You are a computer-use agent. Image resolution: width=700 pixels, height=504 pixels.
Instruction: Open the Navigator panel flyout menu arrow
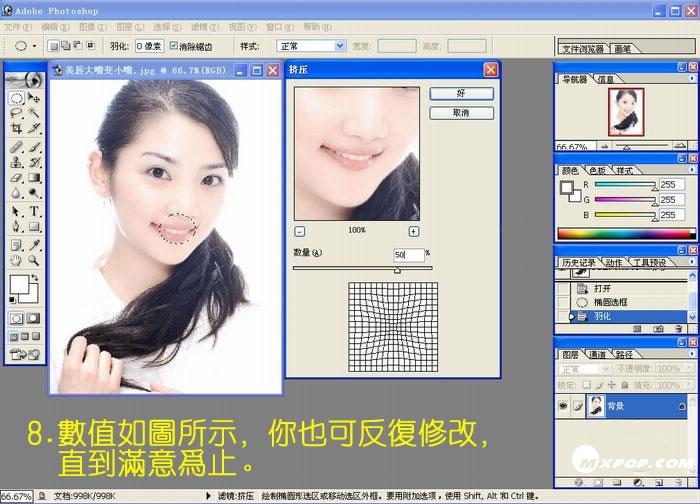click(692, 79)
